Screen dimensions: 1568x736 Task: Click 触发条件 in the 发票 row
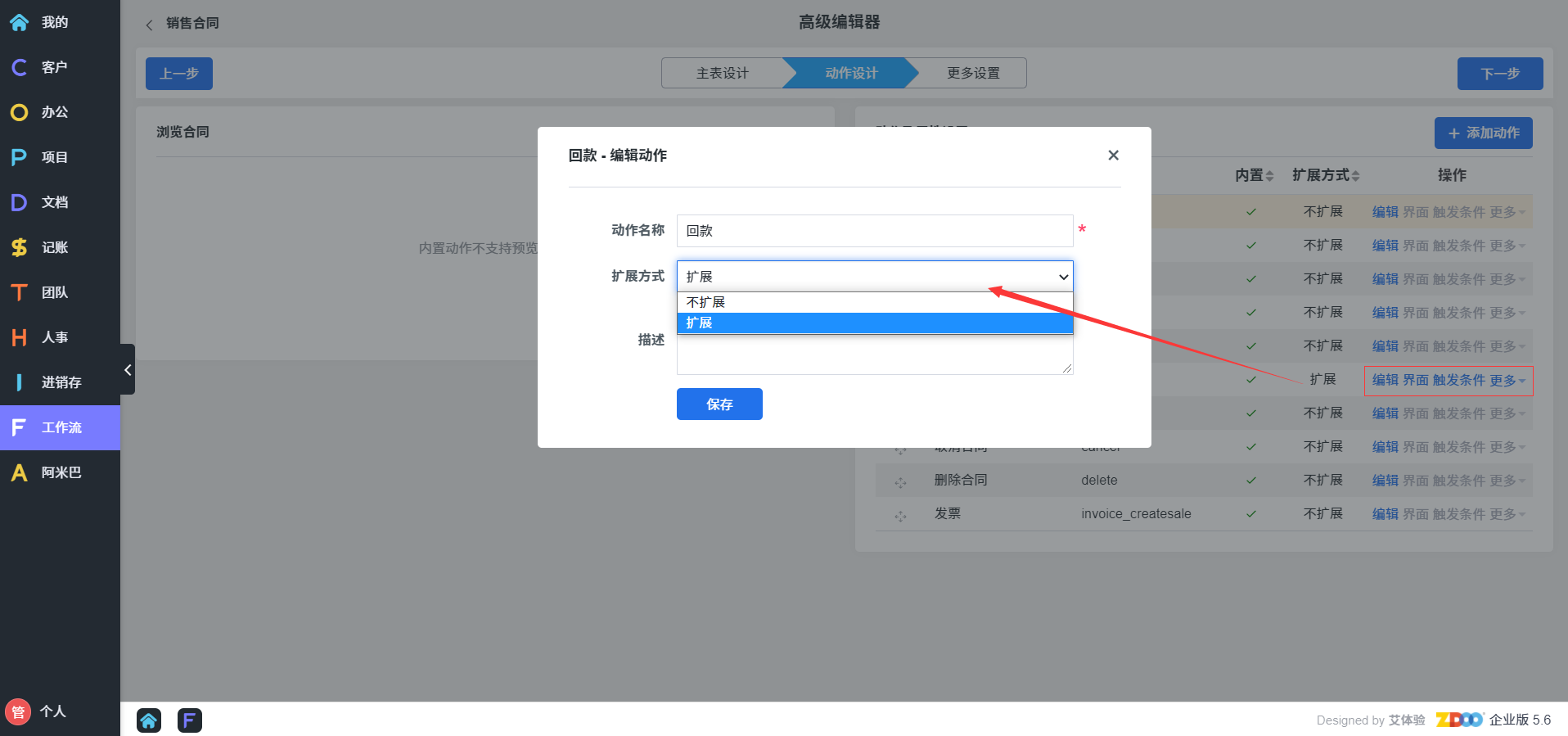pyautogui.click(x=1459, y=514)
